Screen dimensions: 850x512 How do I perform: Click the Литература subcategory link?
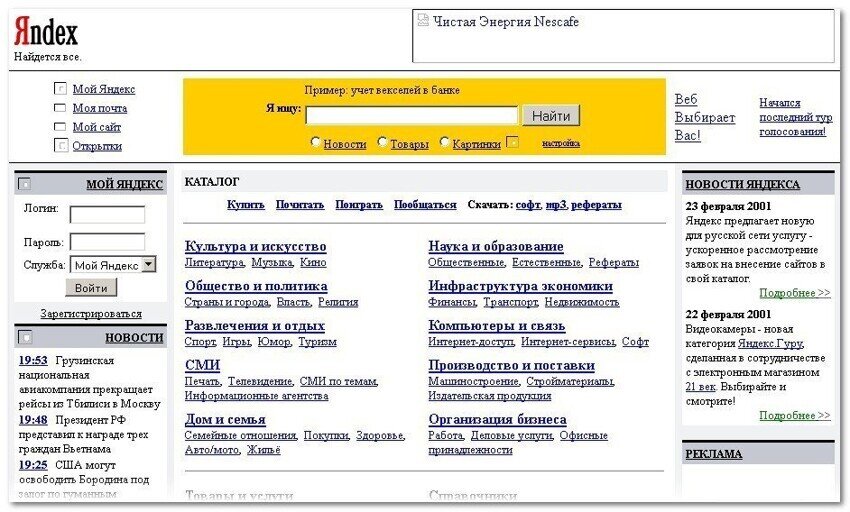(x=214, y=263)
